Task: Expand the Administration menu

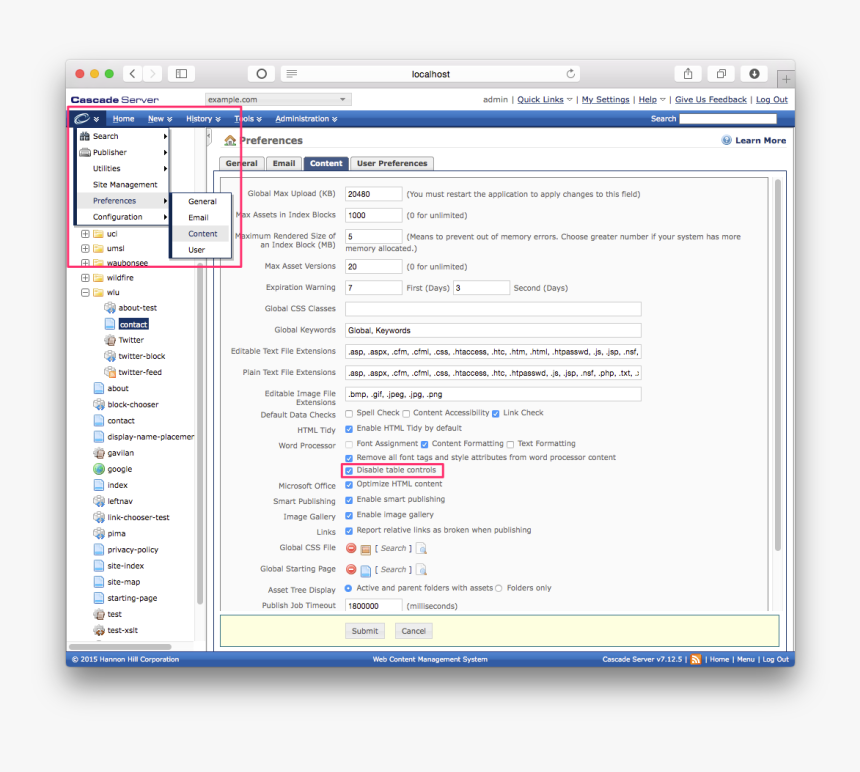Action: coord(306,118)
